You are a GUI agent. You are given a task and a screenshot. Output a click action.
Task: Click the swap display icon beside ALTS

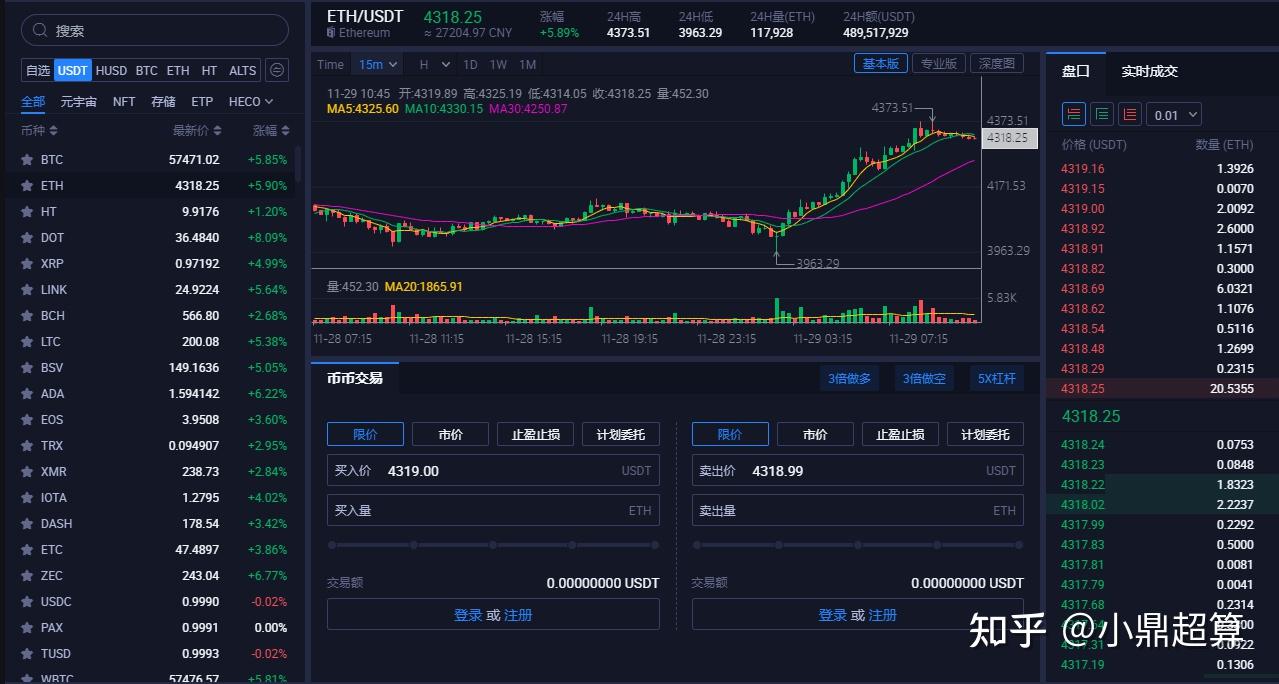tap(278, 70)
